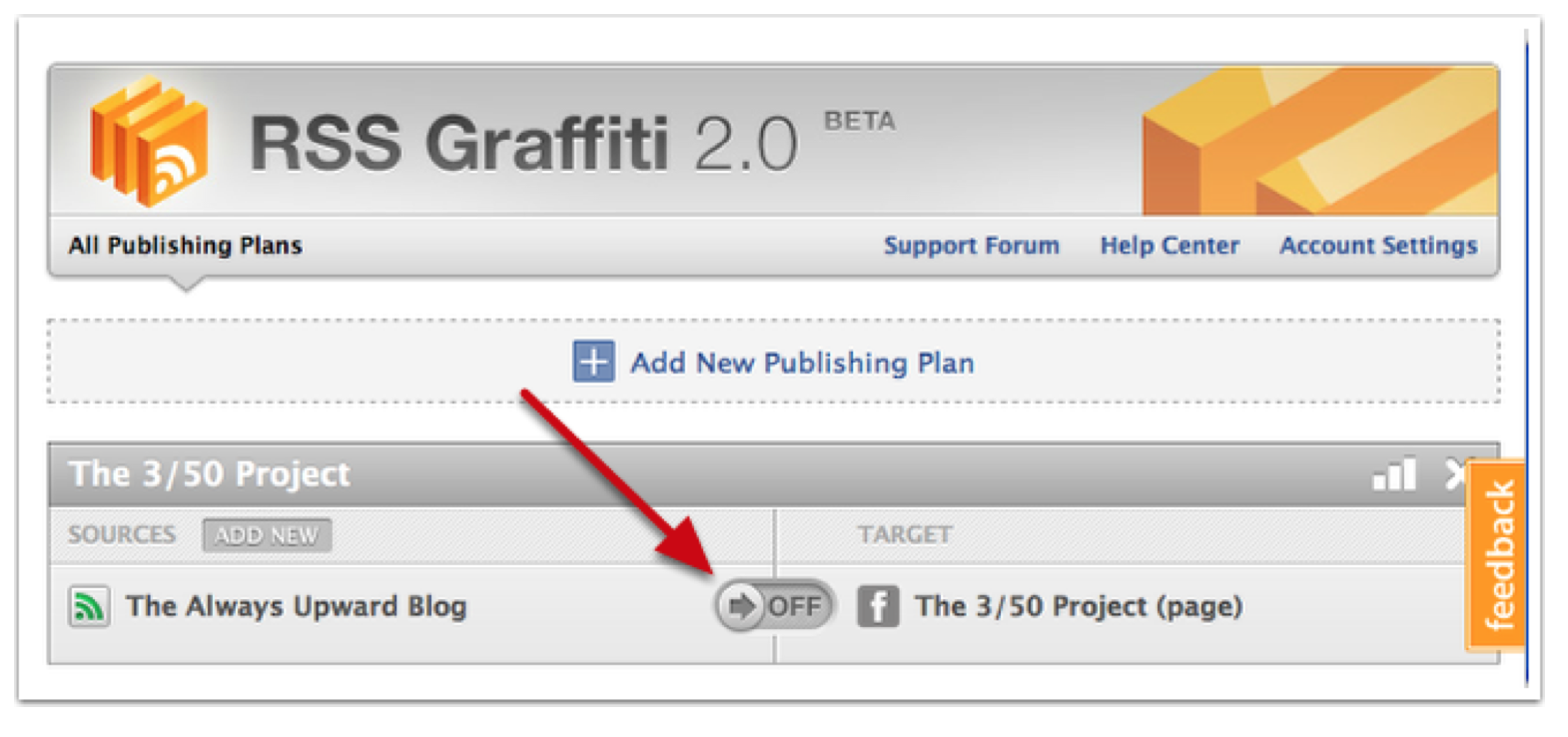Click the Add New Publishing Plan text
This screenshot has height=737, width=1568.
(802, 363)
